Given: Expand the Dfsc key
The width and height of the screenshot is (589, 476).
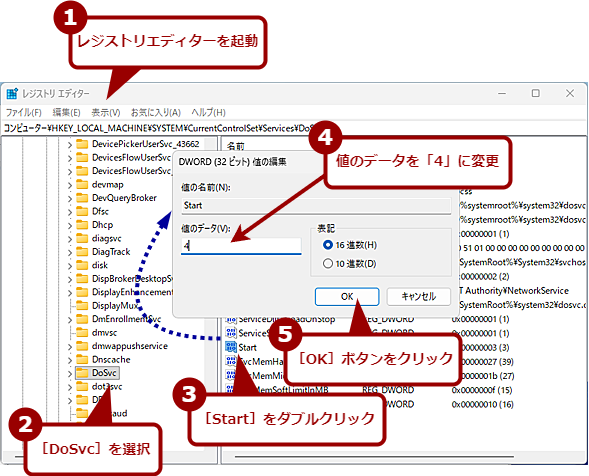Looking at the screenshot, I should (x=70, y=212).
